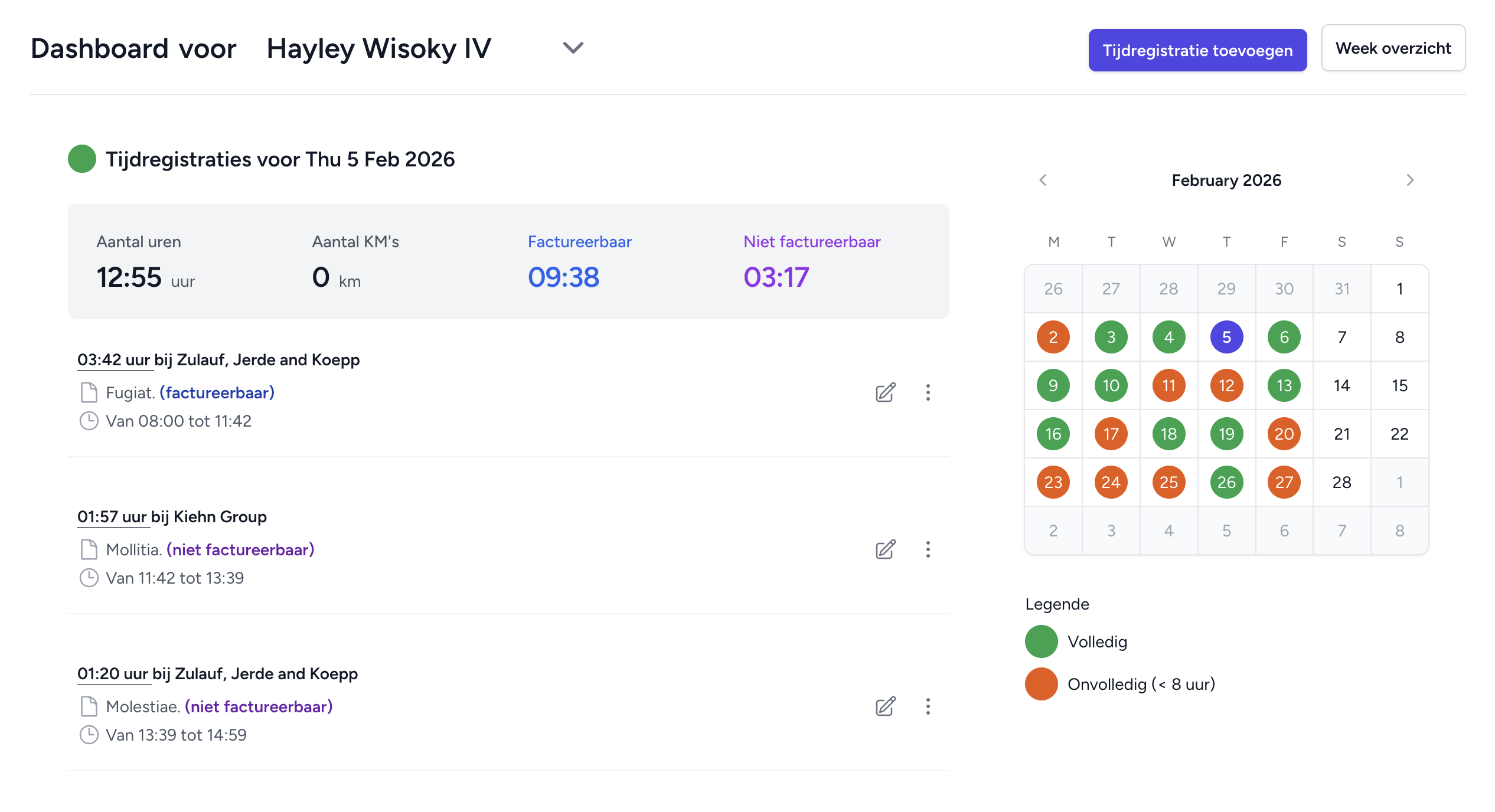
Task: Click the clock icon beside 13:39 tot 14:59
Action: click(89, 735)
